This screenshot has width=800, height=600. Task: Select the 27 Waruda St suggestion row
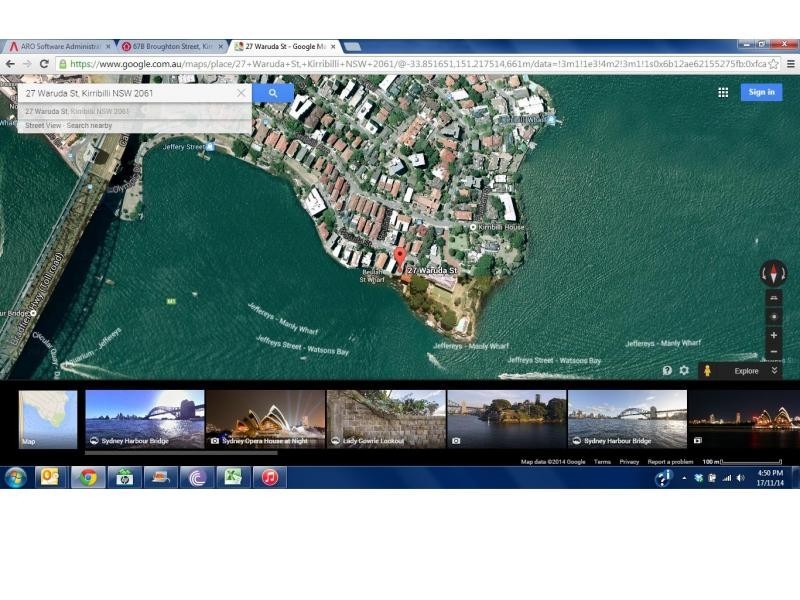click(135, 111)
